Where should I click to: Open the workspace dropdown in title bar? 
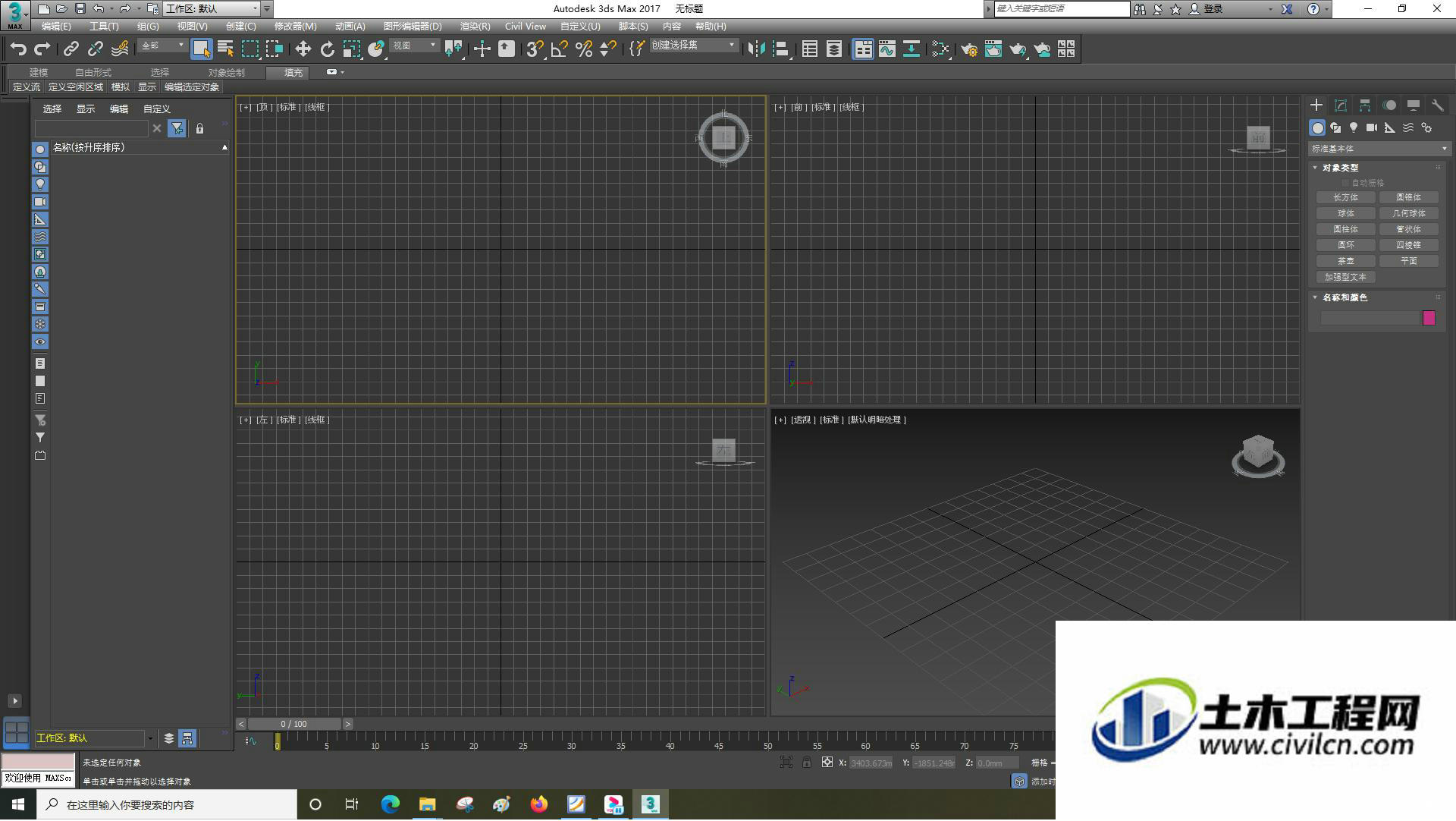click(212, 9)
